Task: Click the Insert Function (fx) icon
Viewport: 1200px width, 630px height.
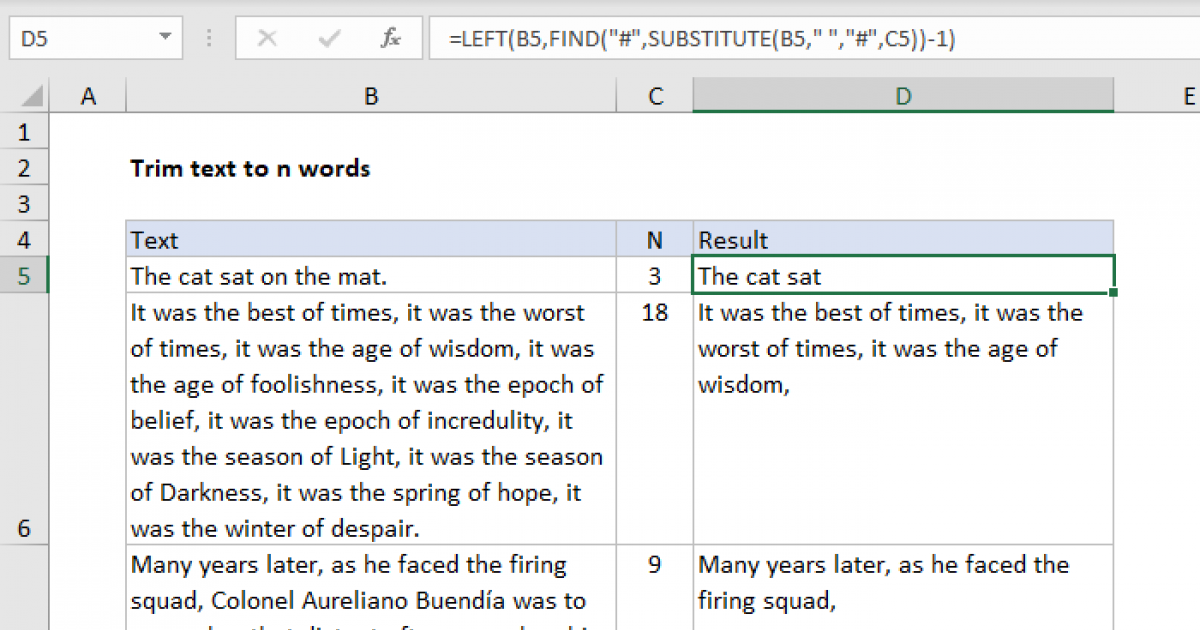Action: tap(390, 38)
